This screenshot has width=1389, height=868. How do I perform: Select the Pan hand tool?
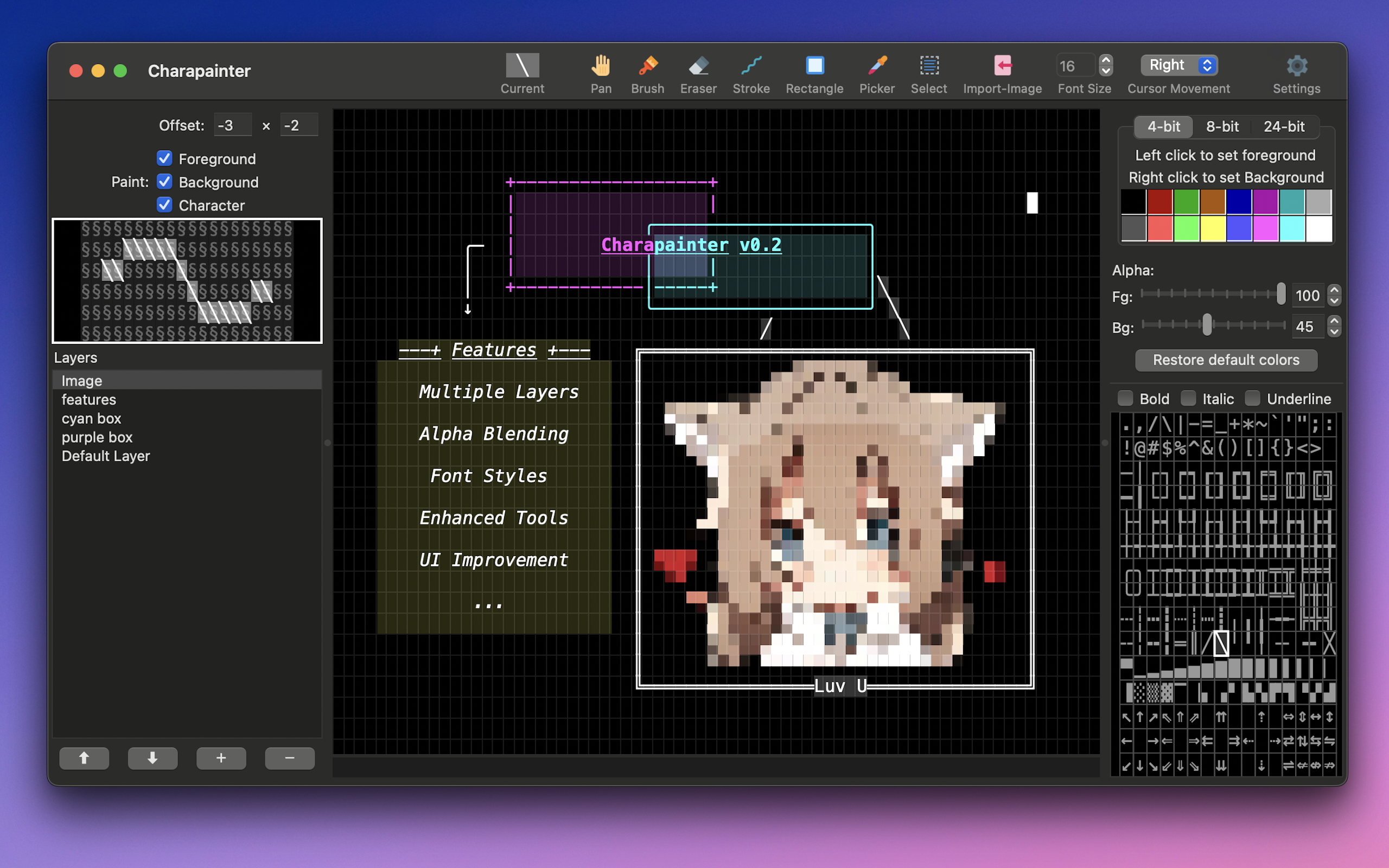(x=601, y=66)
